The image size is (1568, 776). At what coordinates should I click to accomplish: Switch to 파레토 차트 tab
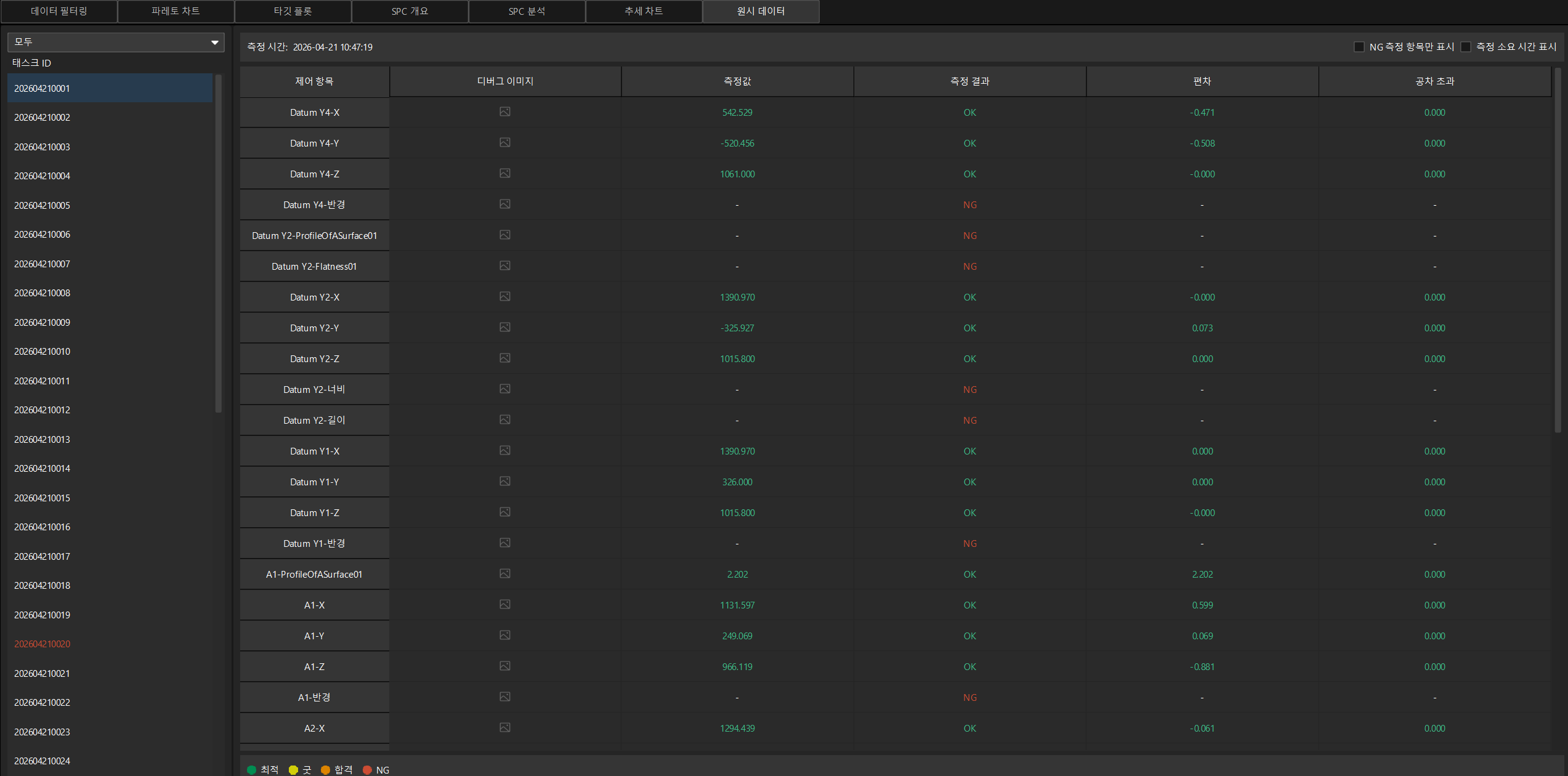pos(176,11)
